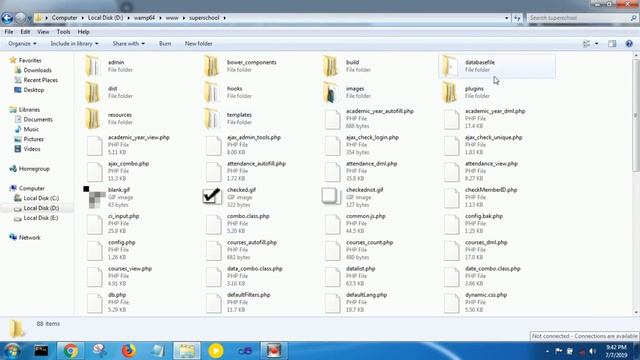The image size is (640, 360).
Task: Open the Documents library
Action: point(38,120)
